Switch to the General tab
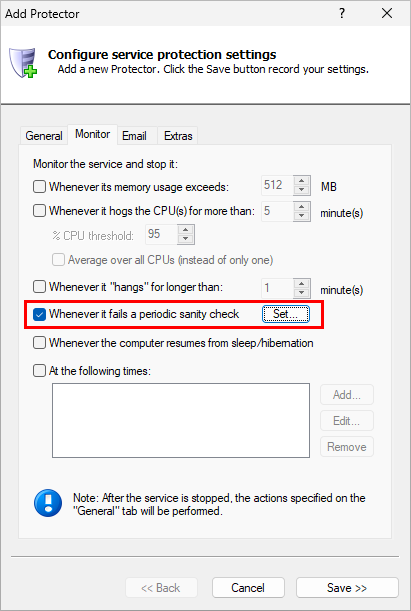This screenshot has width=411, height=611. pos(44,136)
